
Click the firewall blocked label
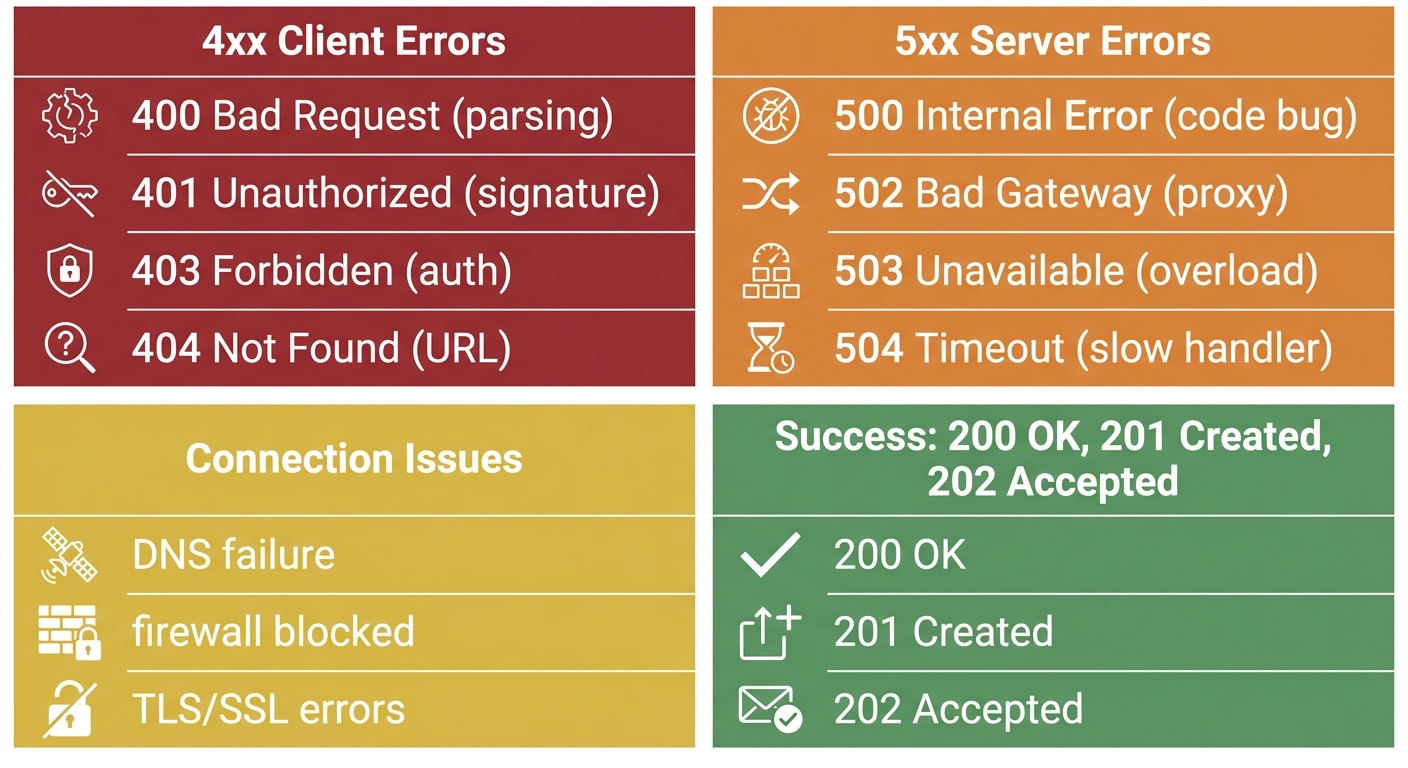coord(273,632)
